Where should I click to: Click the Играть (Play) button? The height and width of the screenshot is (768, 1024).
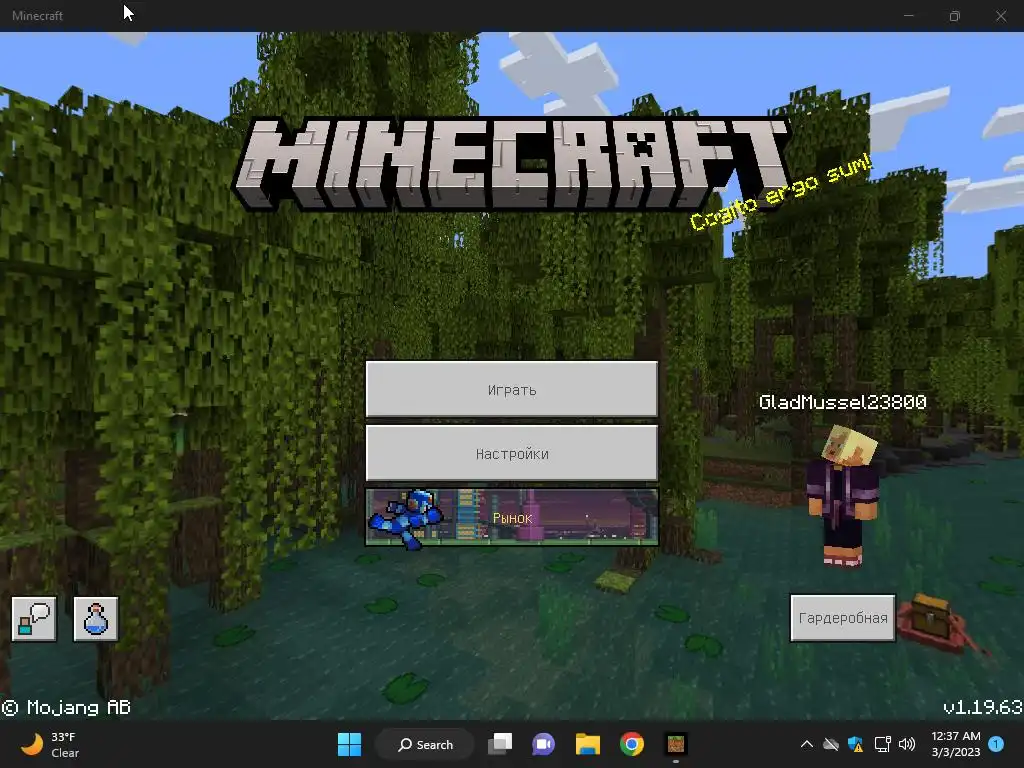pyautogui.click(x=511, y=389)
